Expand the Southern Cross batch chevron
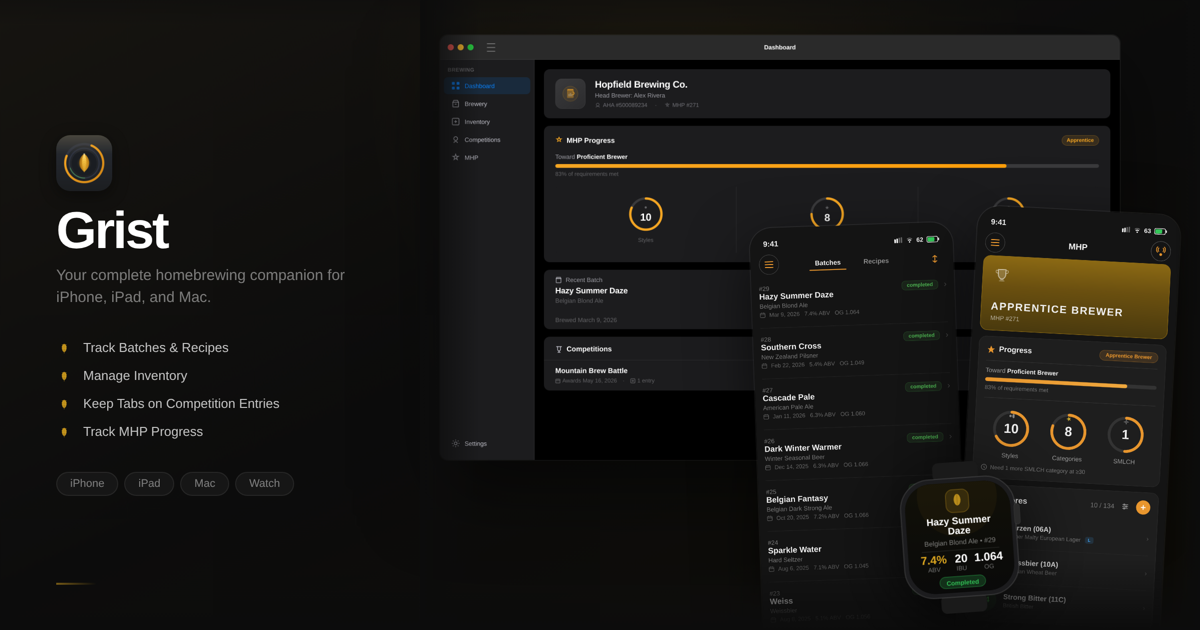This screenshot has height=630, width=1200. pyautogui.click(x=945, y=335)
